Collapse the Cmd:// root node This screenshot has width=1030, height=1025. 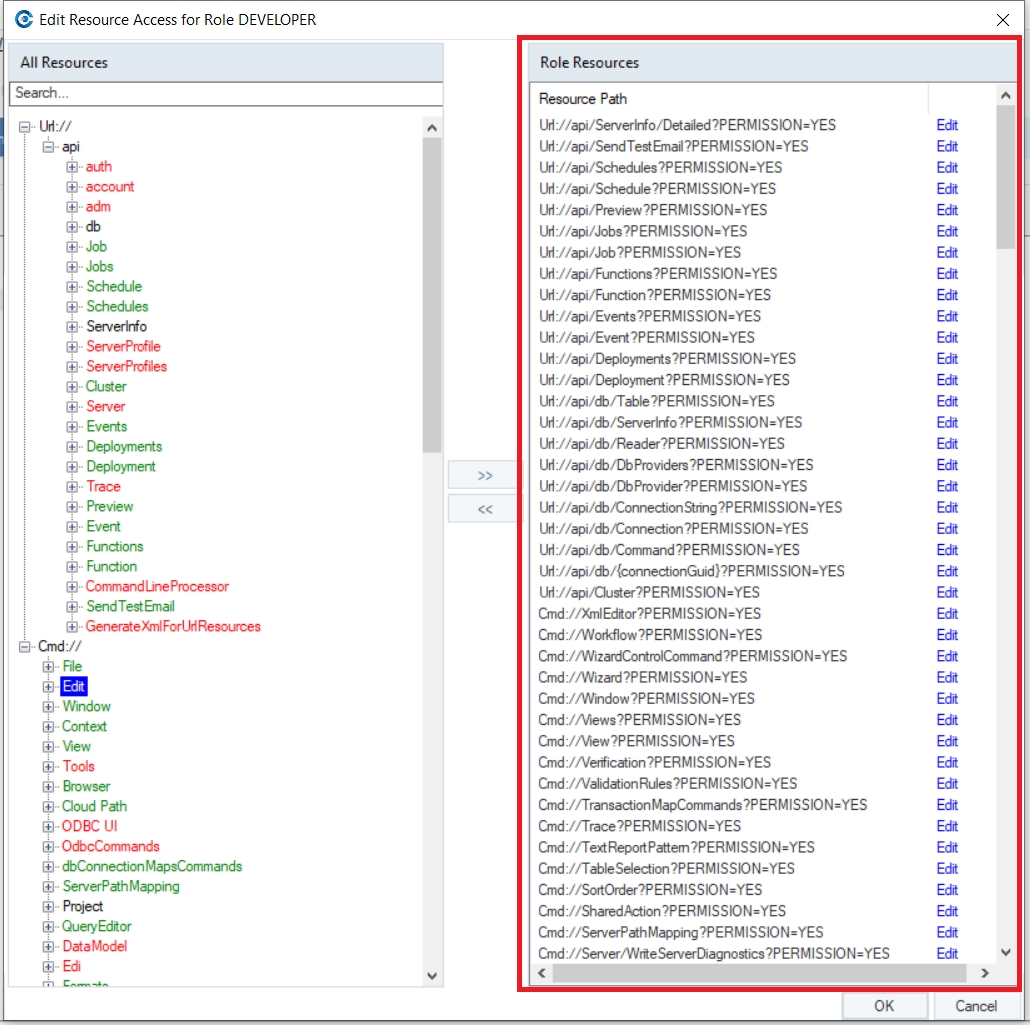[x=25, y=647]
